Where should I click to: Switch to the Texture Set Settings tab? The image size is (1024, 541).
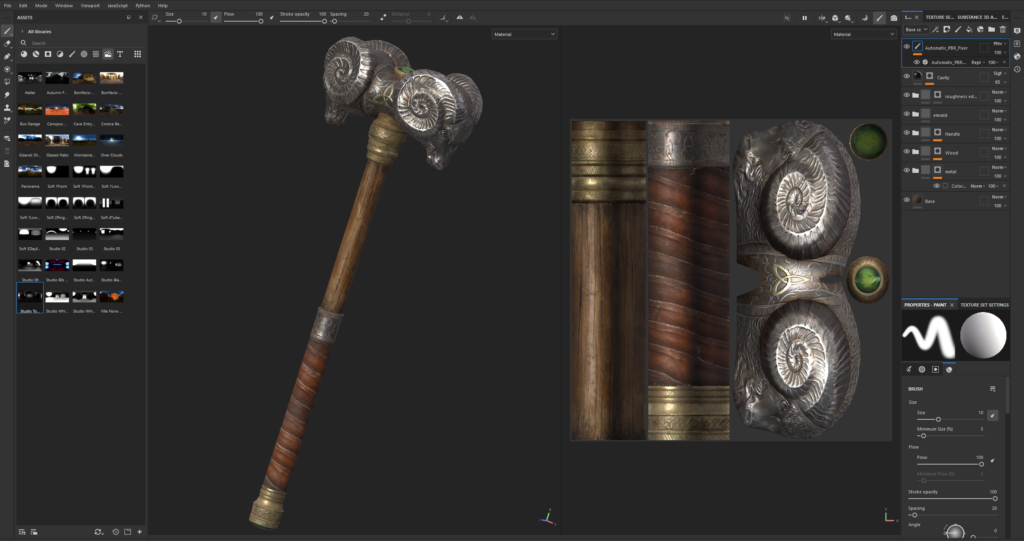985,304
